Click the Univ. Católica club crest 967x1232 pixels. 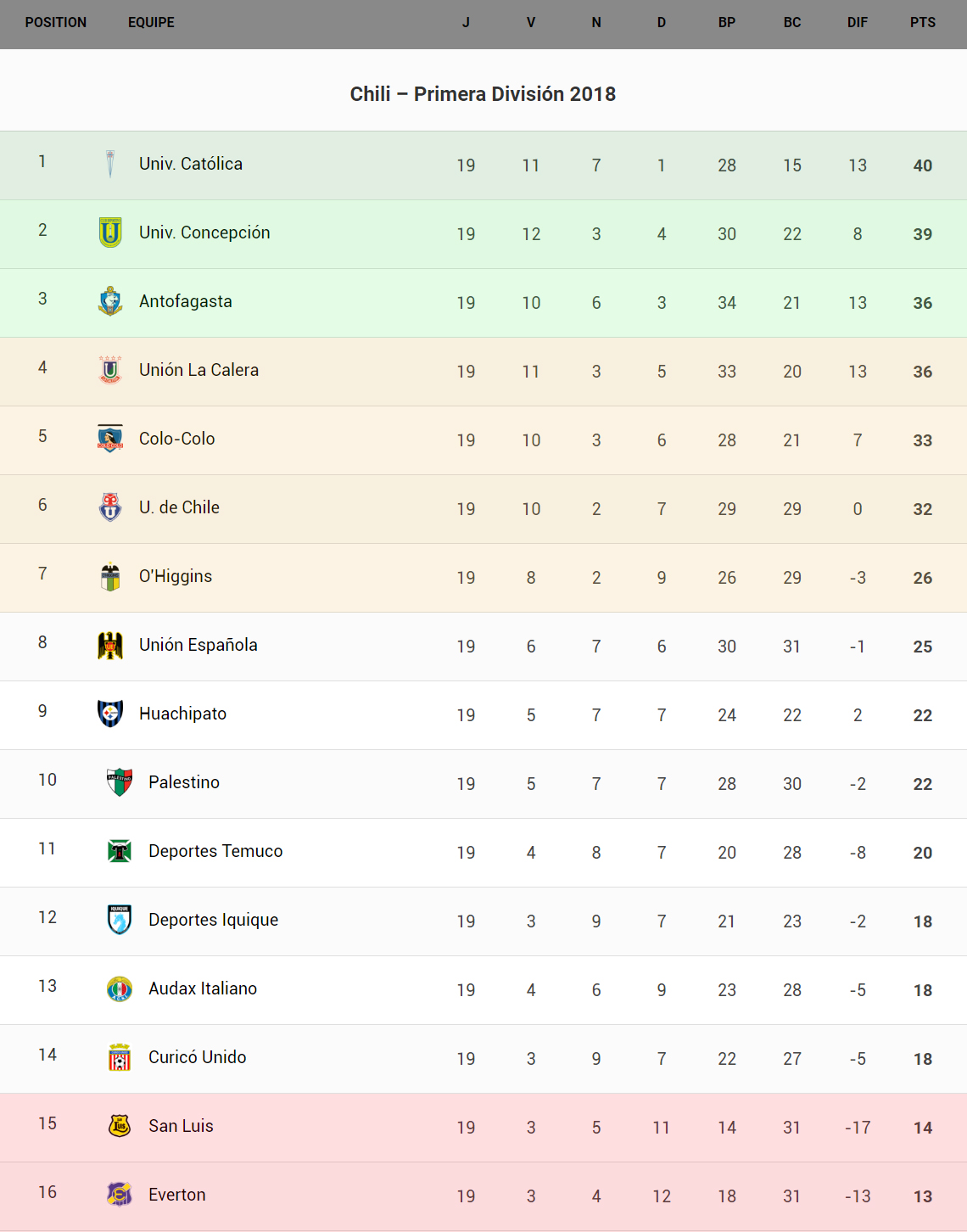(x=110, y=164)
